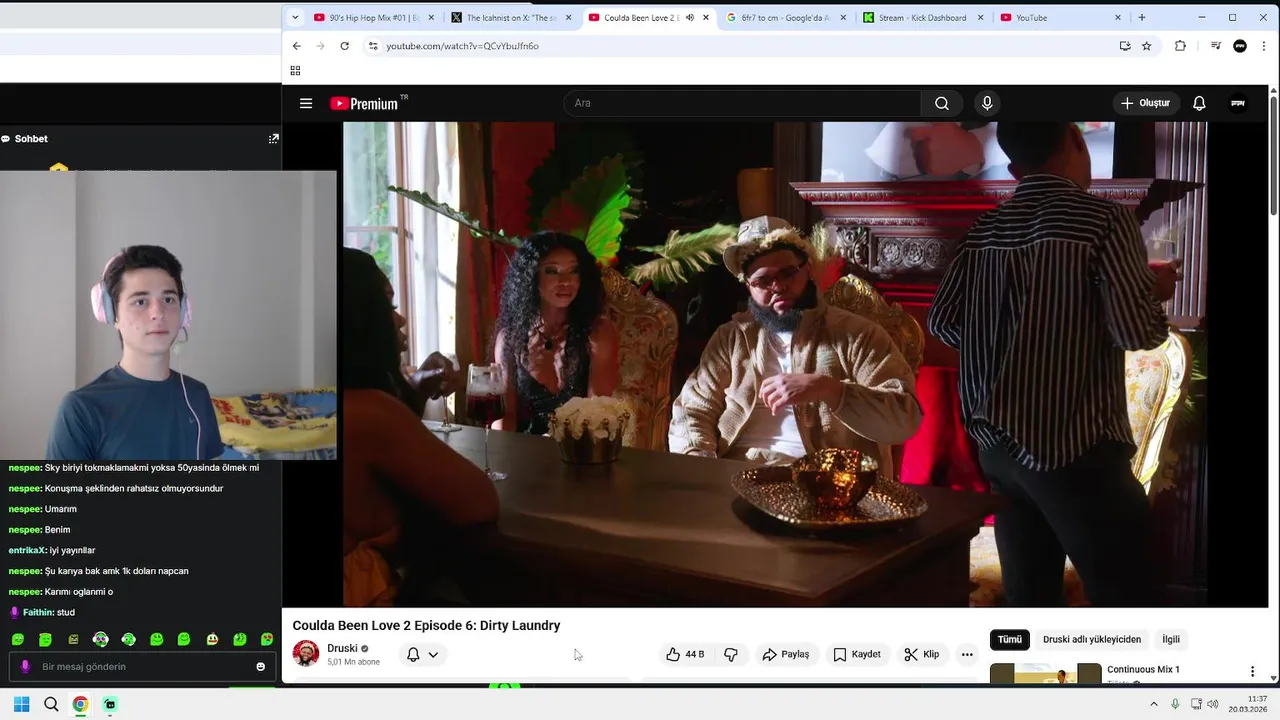Open the Druski channel name link
The image size is (1280, 720).
coord(342,648)
